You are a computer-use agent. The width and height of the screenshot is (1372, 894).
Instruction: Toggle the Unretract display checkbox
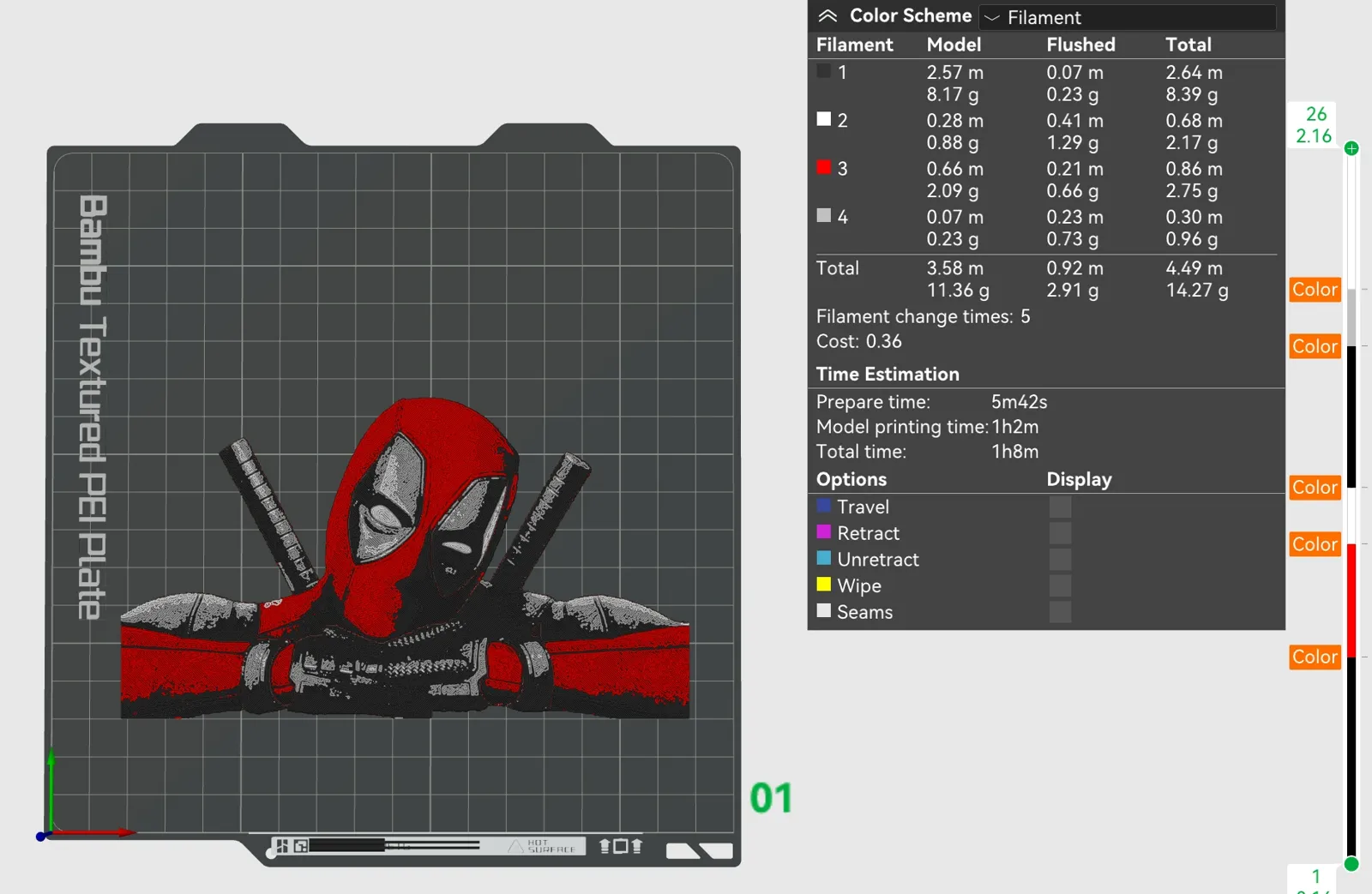tap(1060, 560)
